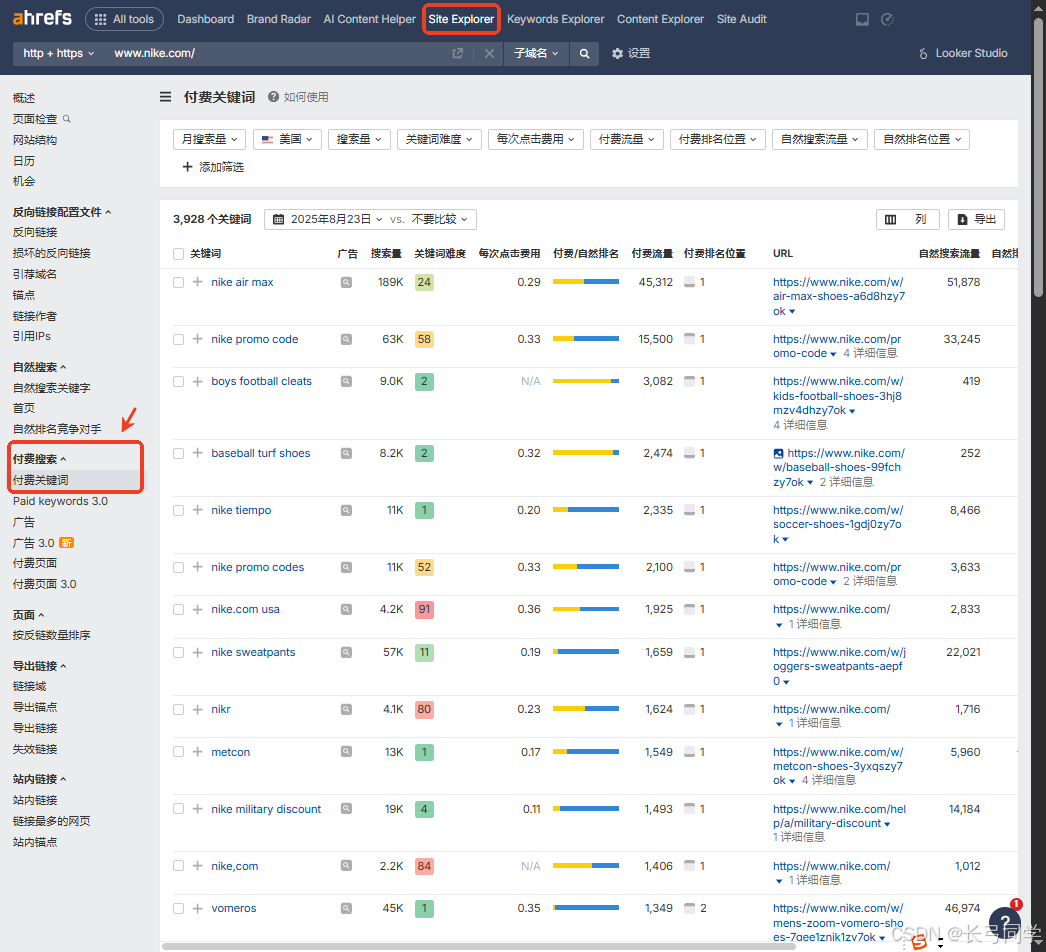This screenshot has height=952, width=1046.
Task: Open the help chat bubble icon
Action: pyautogui.click(x=1005, y=923)
